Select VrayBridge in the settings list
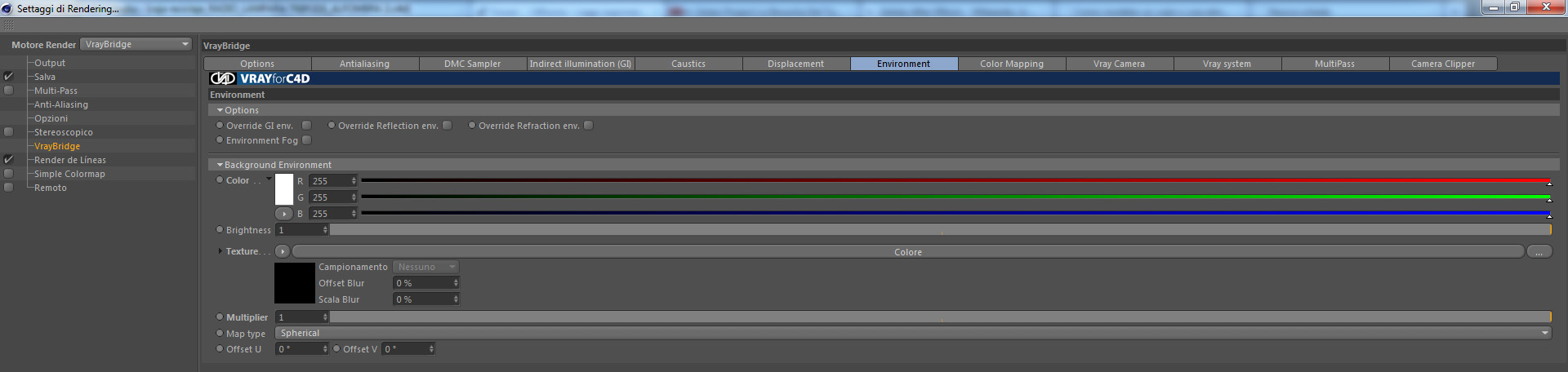 tap(57, 146)
